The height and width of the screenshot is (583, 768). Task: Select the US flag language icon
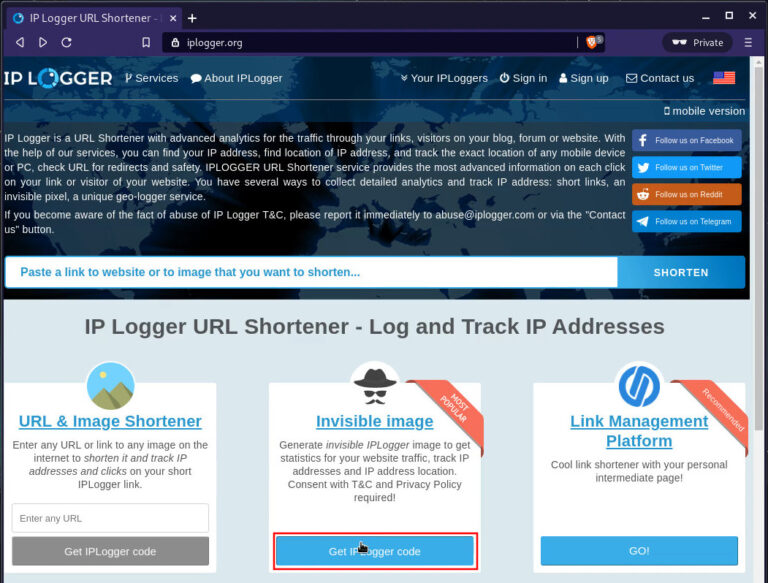(x=724, y=78)
